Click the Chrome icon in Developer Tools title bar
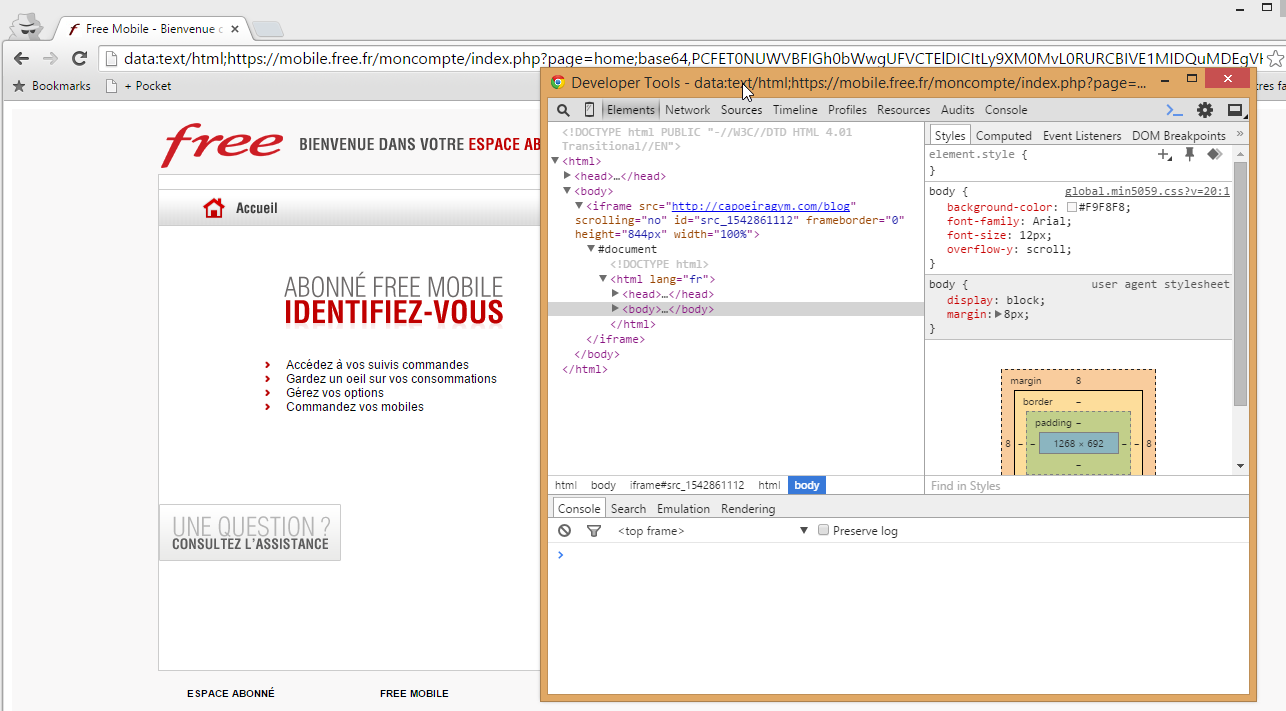This screenshot has height=711, width=1286. pos(558,83)
